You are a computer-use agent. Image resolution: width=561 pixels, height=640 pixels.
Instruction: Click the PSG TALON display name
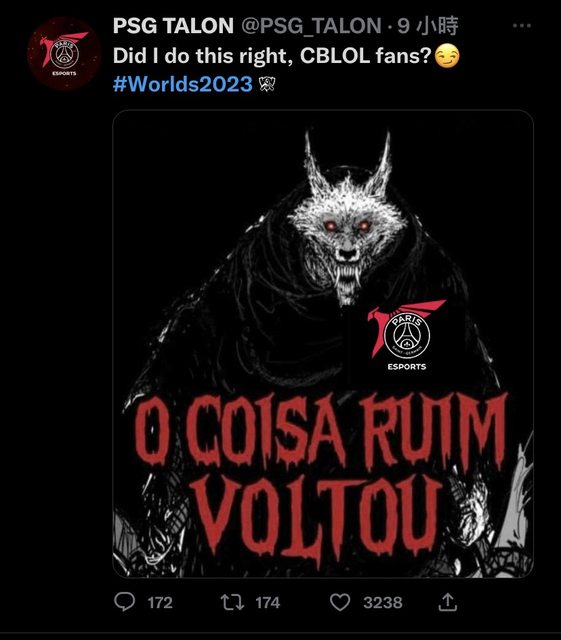tap(173, 26)
